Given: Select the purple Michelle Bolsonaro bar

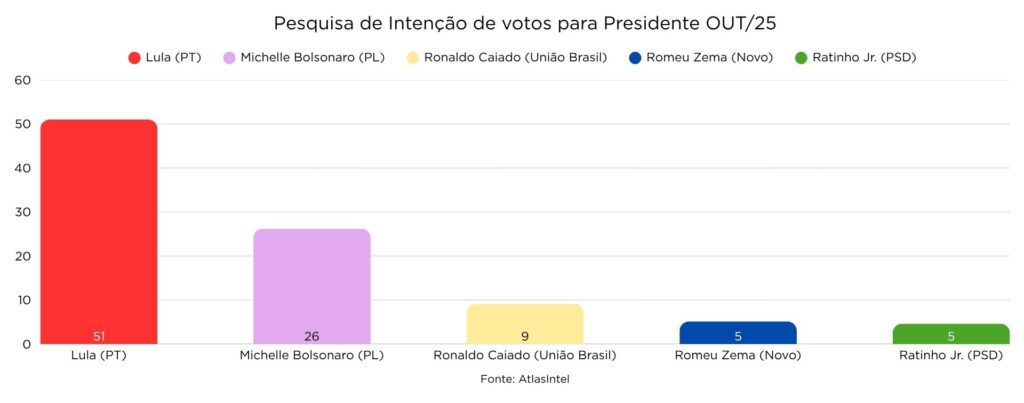Looking at the screenshot, I should tap(312, 285).
